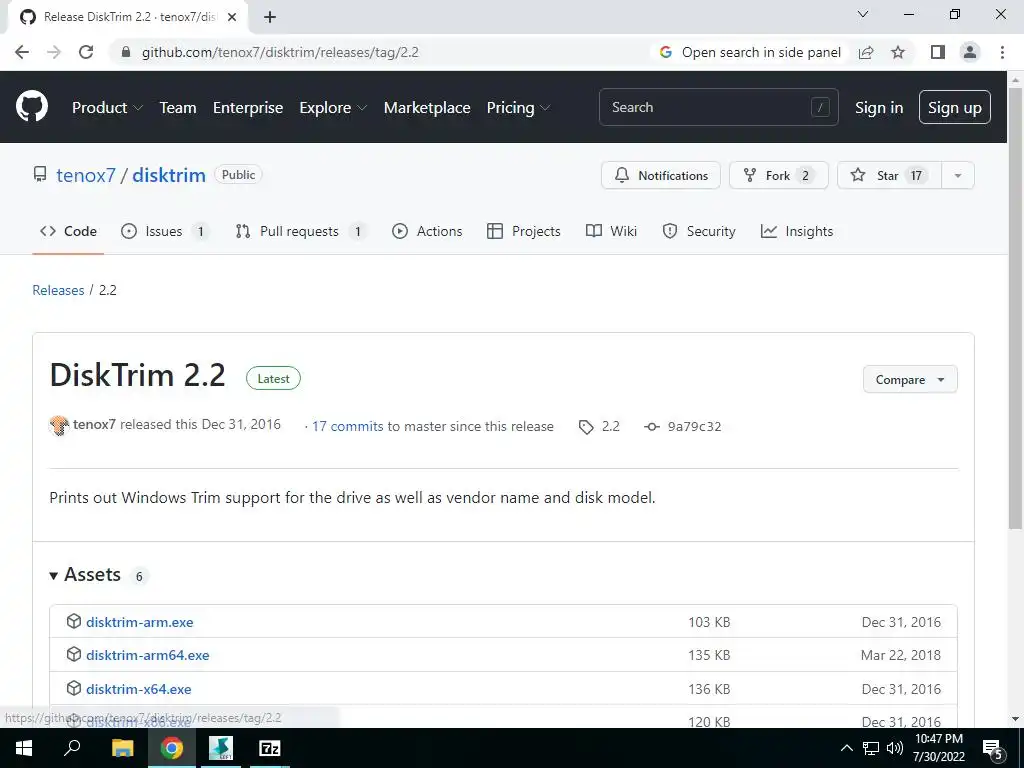Expand the Pricing dropdown menu
1024x768 pixels.
coord(519,108)
